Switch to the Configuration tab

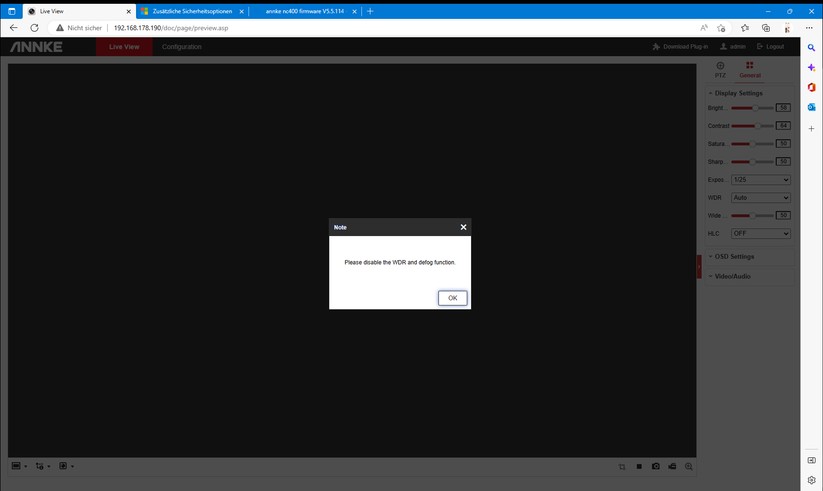pos(182,47)
